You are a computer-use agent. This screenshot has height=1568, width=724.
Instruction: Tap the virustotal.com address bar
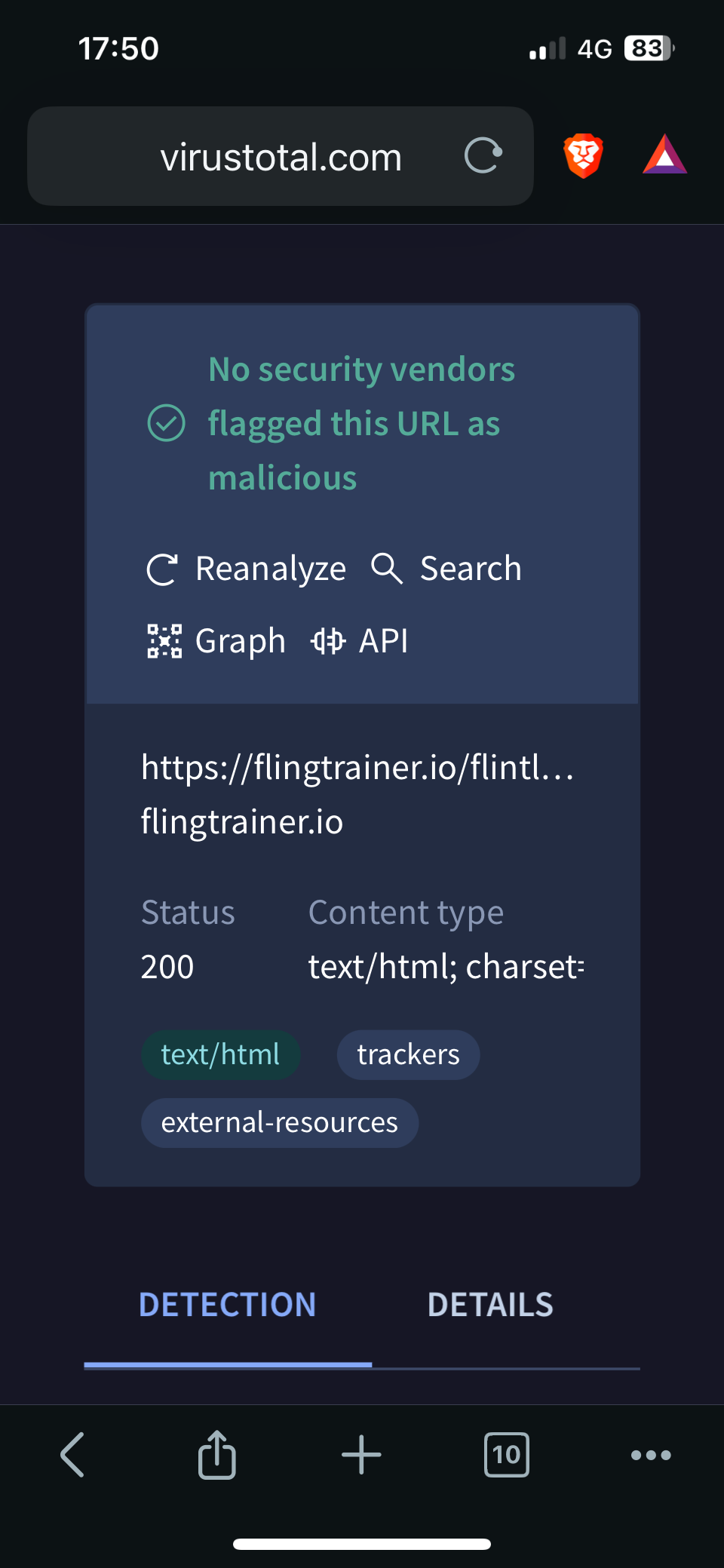[281, 156]
